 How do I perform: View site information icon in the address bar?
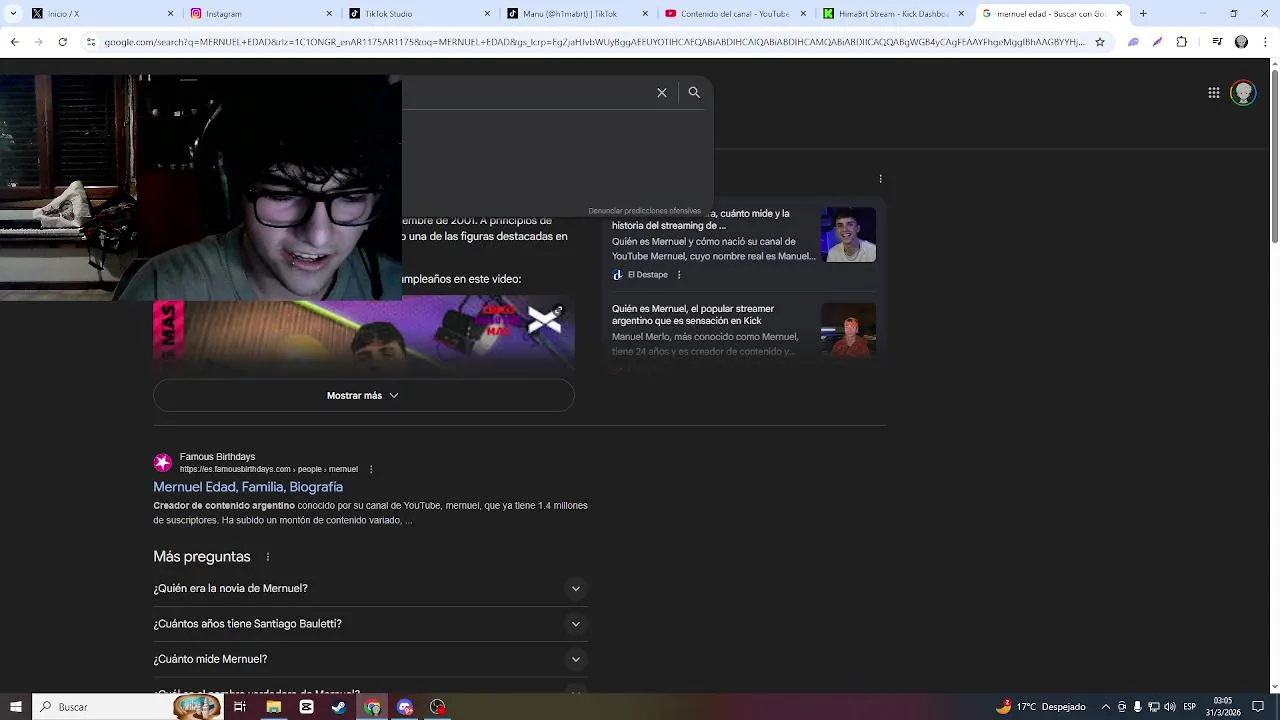pyautogui.click(x=91, y=42)
